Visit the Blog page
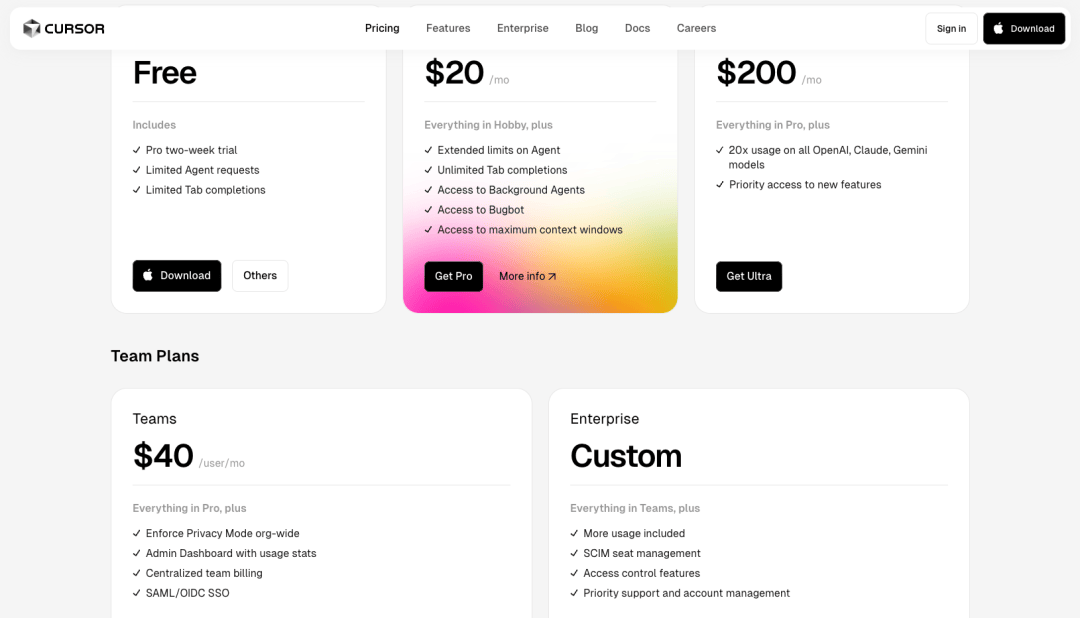The width and height of the screenshot is (1080, 618). (587, 28)
